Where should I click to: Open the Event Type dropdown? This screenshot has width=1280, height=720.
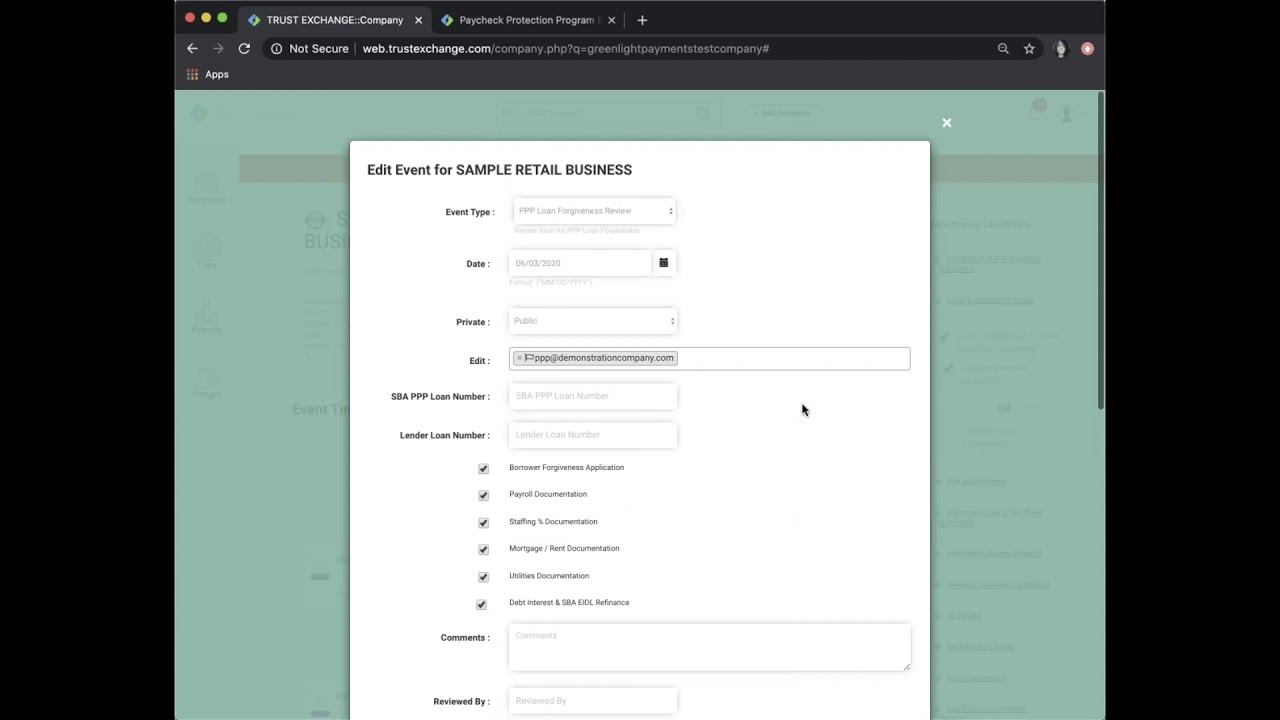point(594,211)
